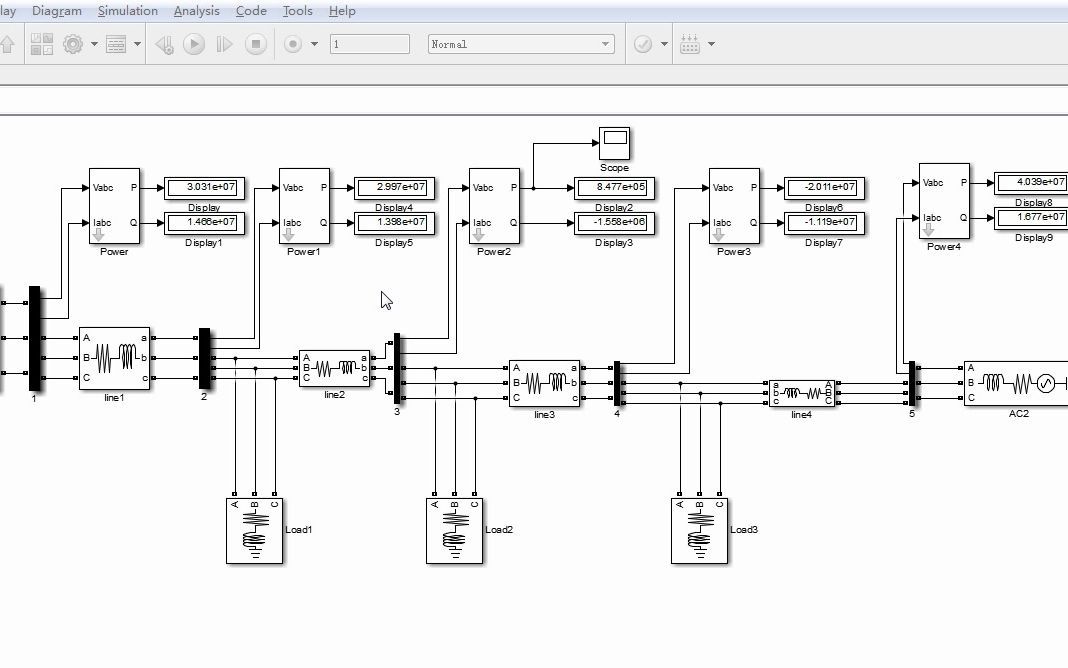Screen dimensions: 1068x668
Task: Click the Record data logging icon
Action: pos(293,44)
